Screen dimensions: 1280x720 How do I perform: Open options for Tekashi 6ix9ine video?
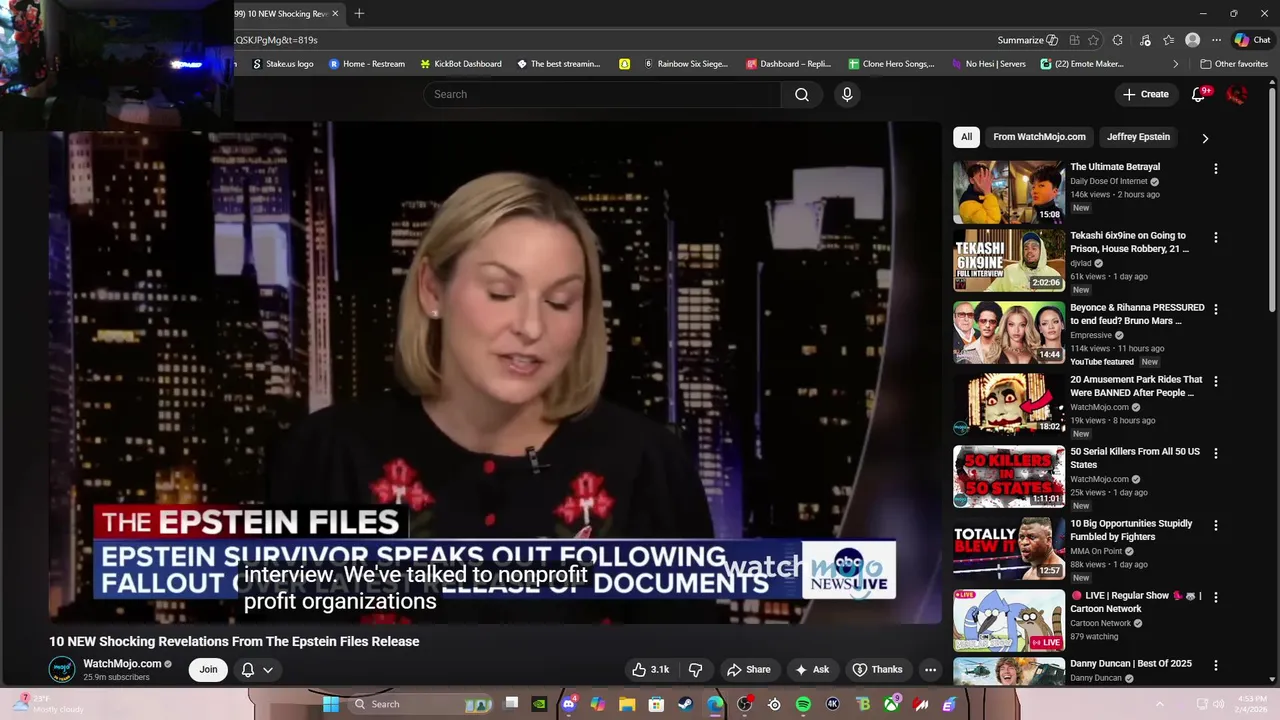[x=1216, y=238]
